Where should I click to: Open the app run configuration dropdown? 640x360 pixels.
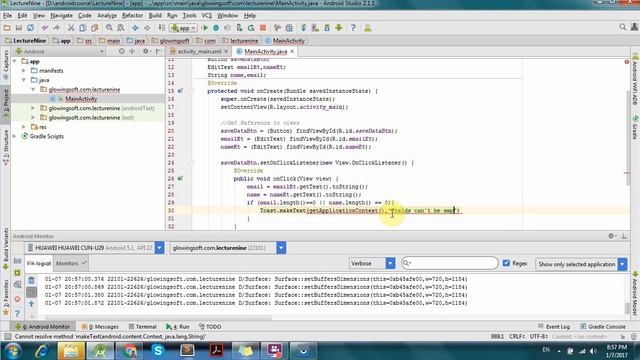coord(184,28)
